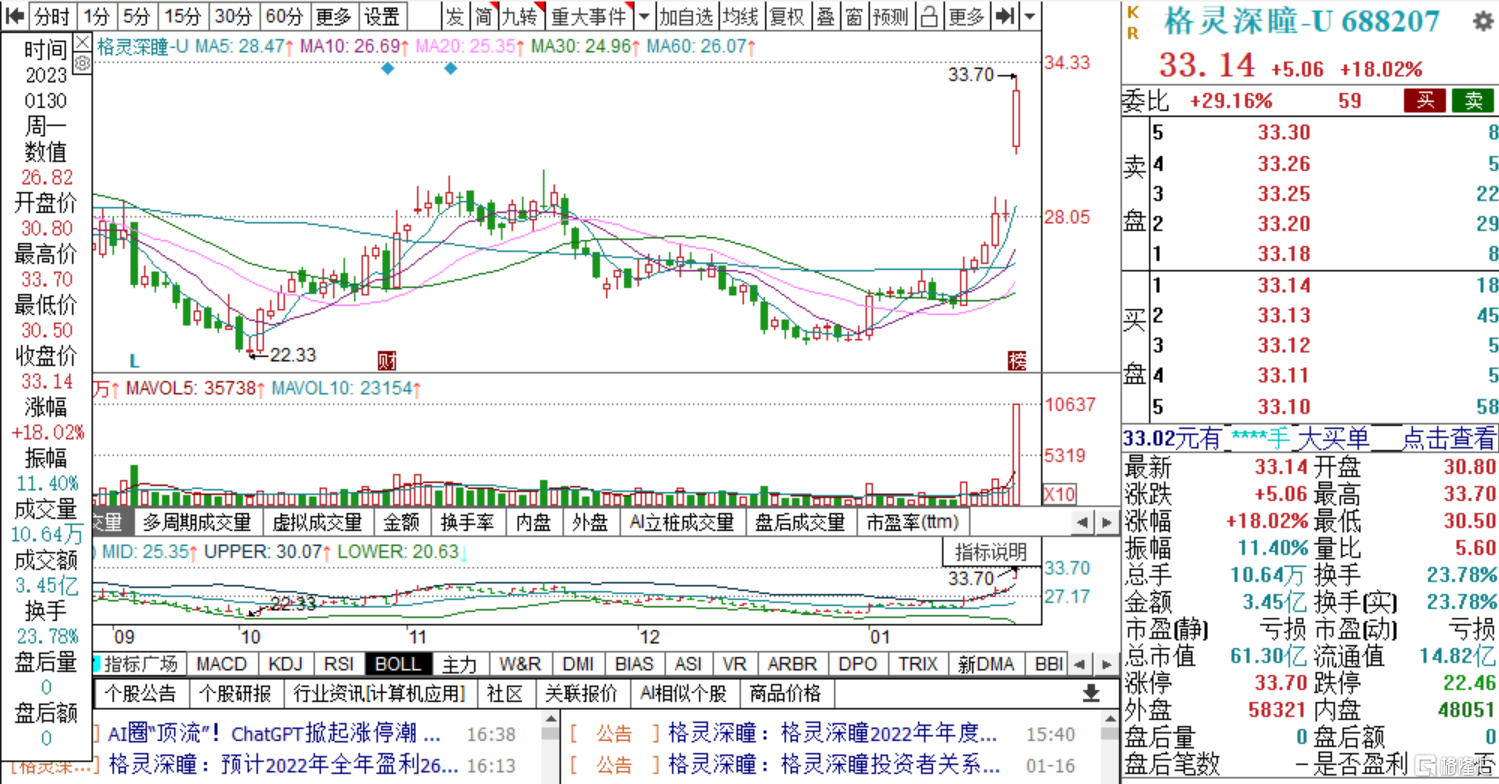
Task: Click the red 财 marker on the chart
Action: click(x=385, y=361)
